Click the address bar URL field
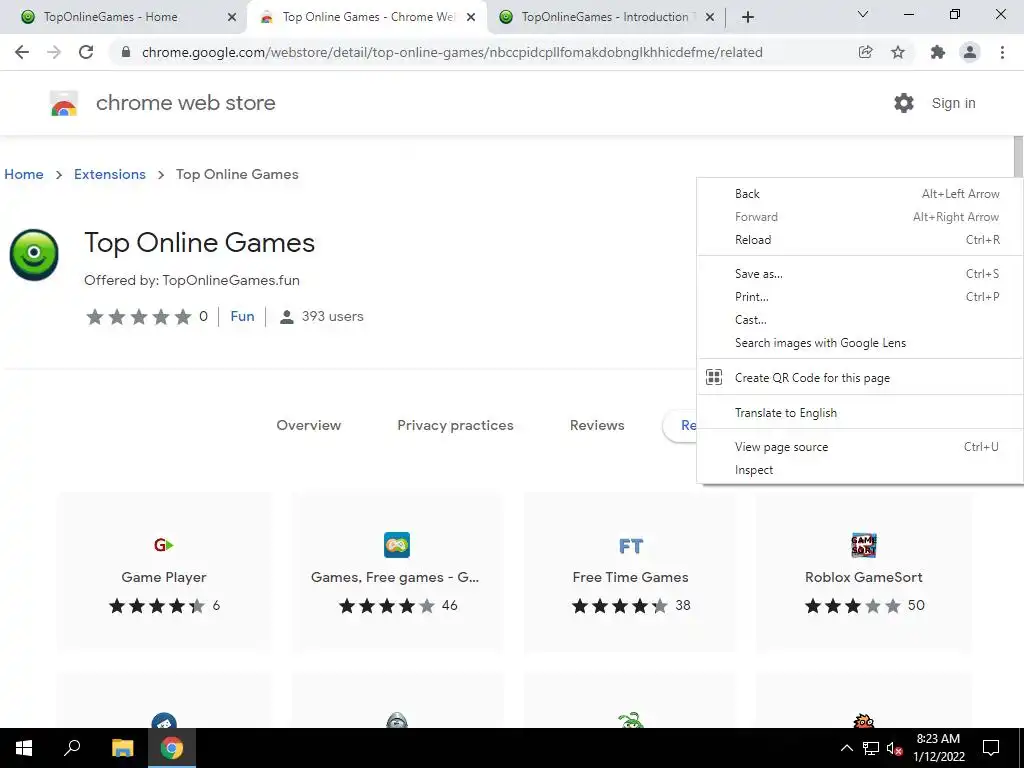Image resolution: width=1024 pixels, height=768 pixels. tap(452, 52)
